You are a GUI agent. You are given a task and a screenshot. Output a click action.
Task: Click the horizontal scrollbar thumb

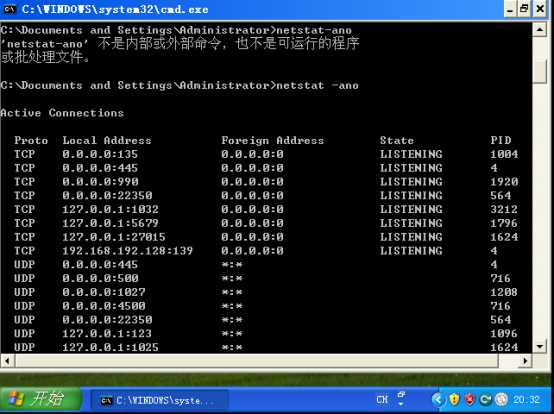tap(257, 361)
